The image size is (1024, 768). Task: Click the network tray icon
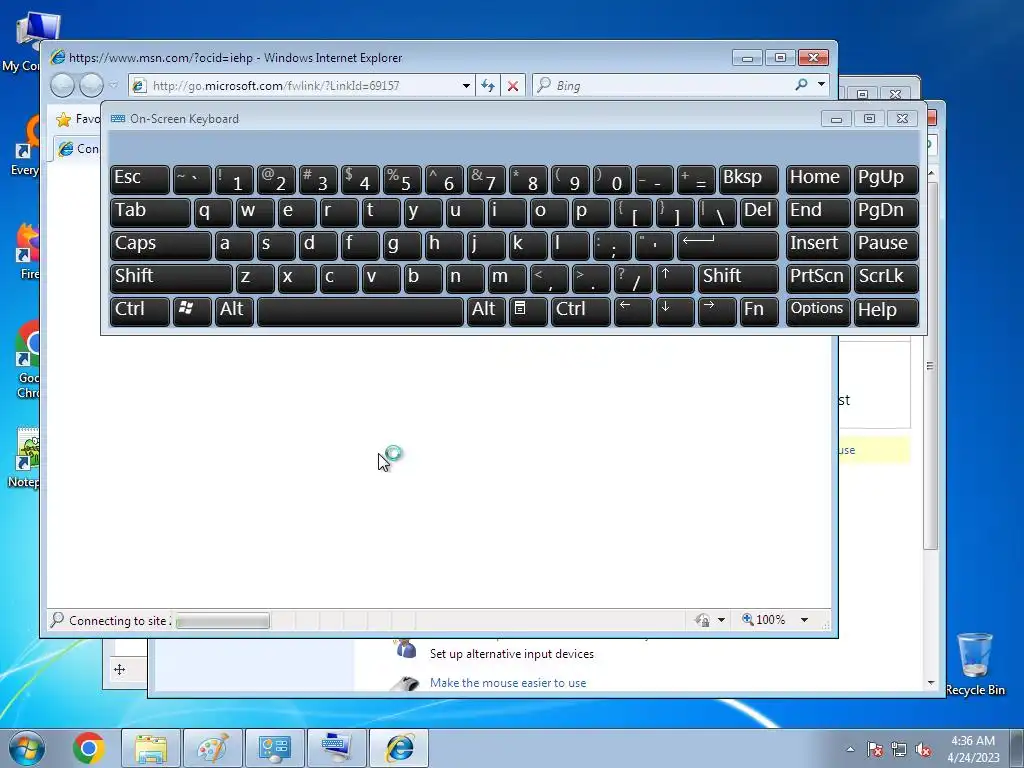(x=899, y=749)
